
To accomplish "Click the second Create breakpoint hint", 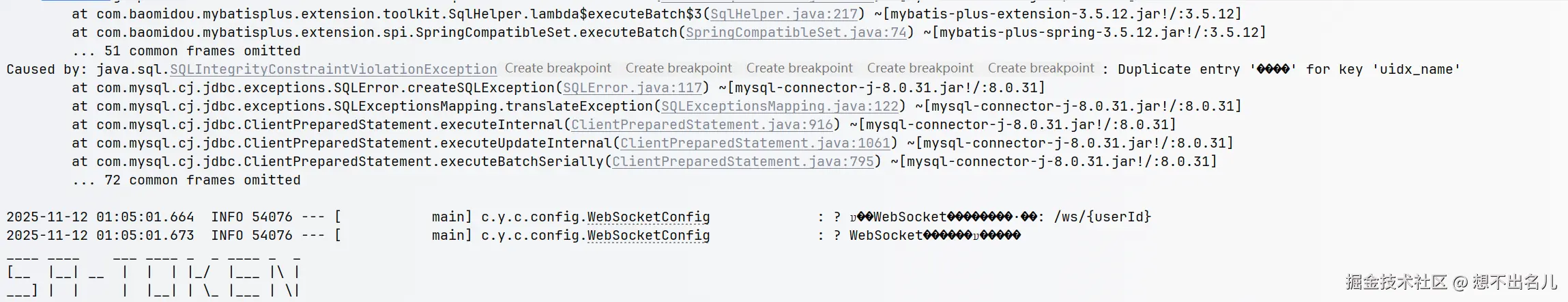I will coord(678,68).
